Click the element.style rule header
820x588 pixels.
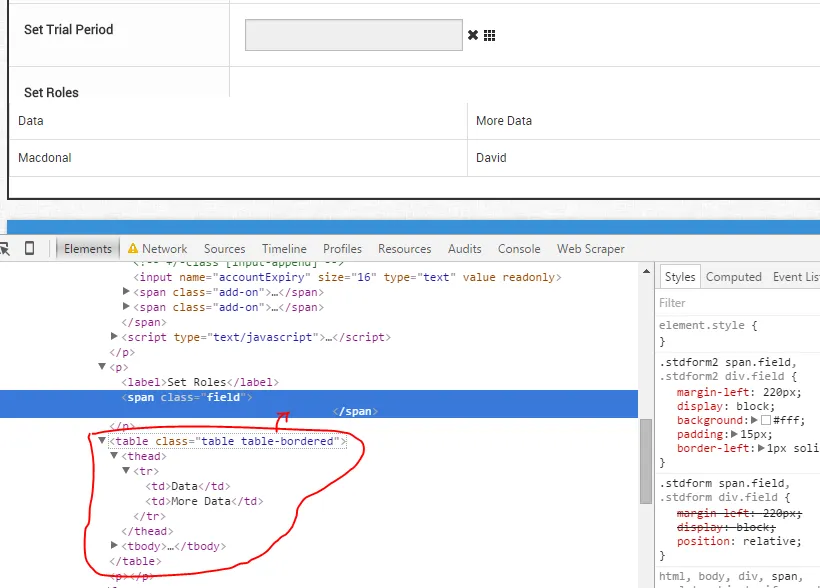coord(708,325)
